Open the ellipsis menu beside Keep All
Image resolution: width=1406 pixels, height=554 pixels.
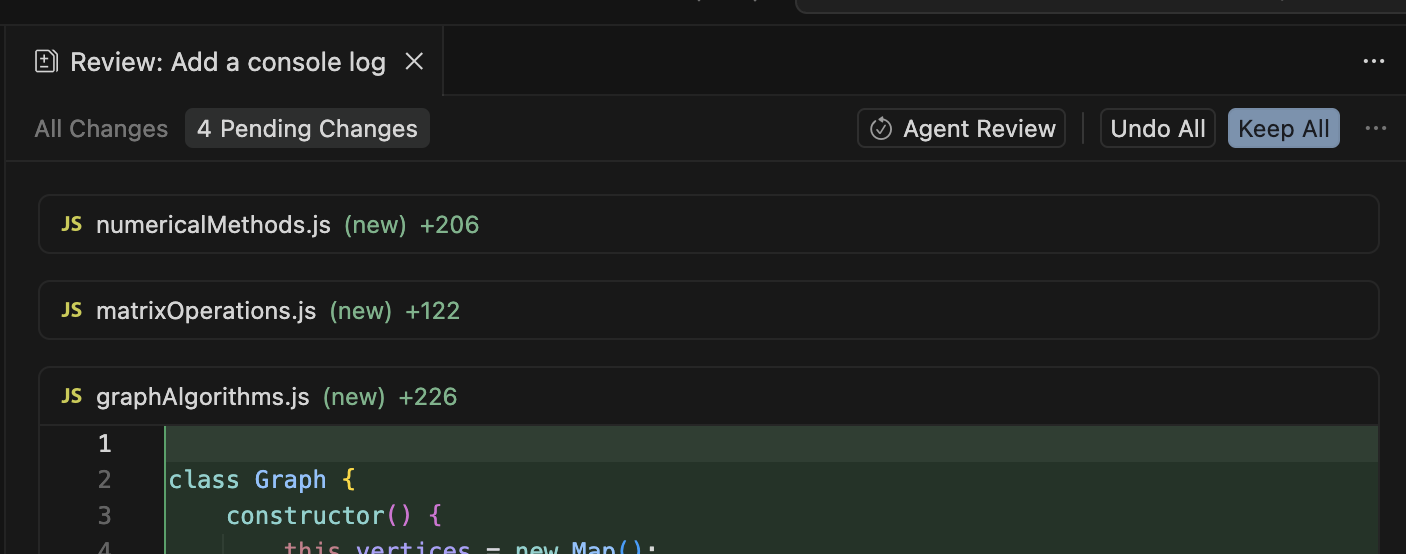(1376, 129)
